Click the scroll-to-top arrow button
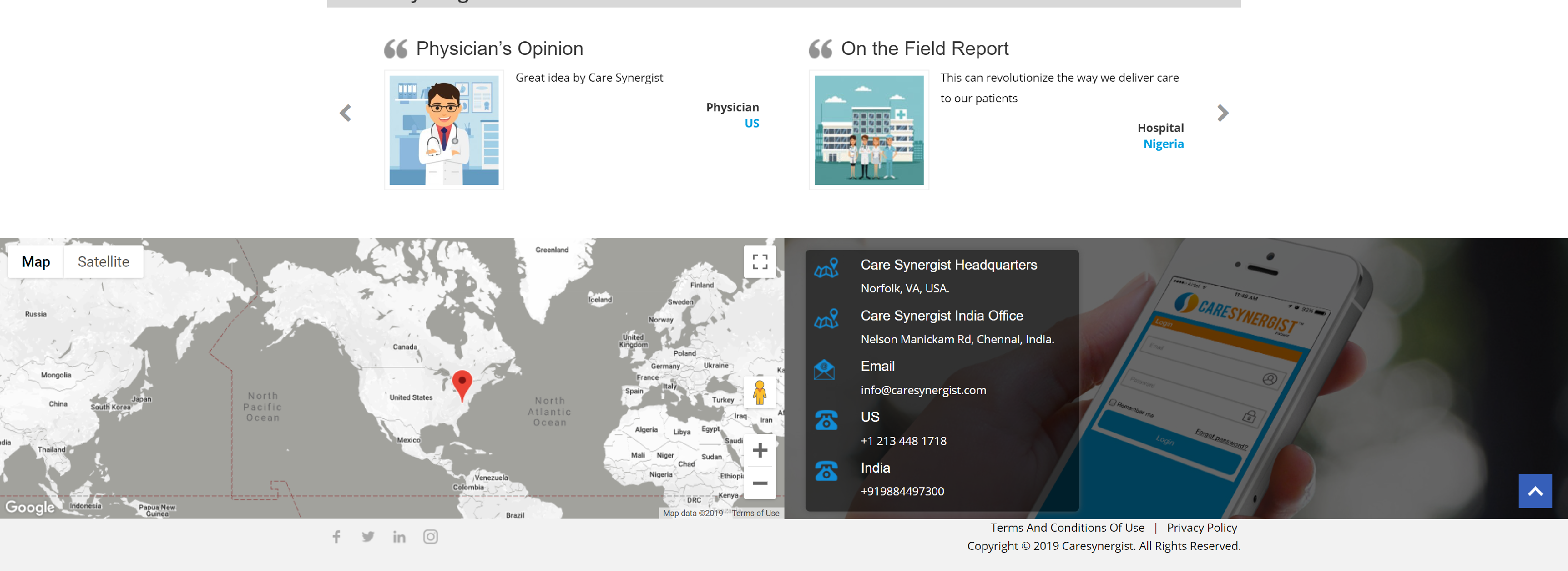1568x571 pixels. (1535, 491)
